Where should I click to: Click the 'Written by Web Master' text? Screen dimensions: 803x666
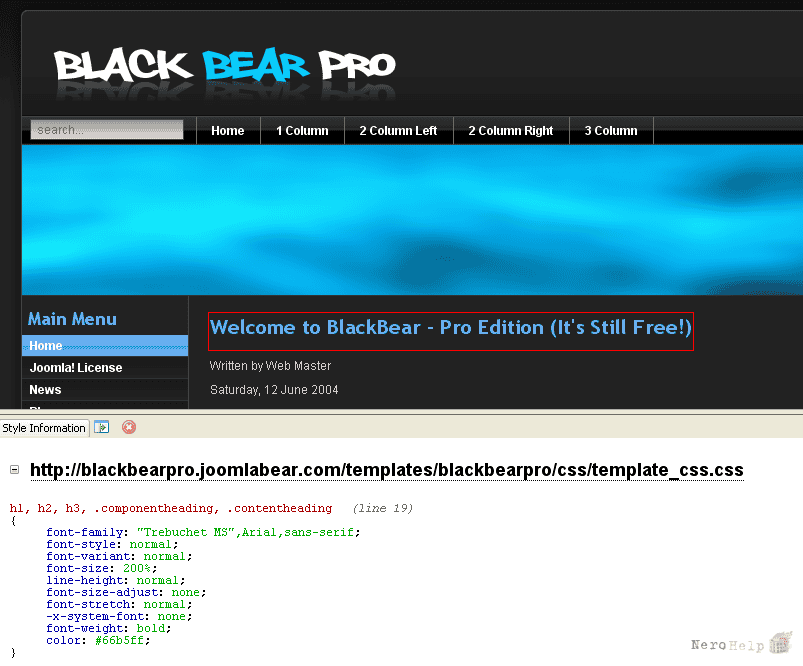(x=270, y=366)
